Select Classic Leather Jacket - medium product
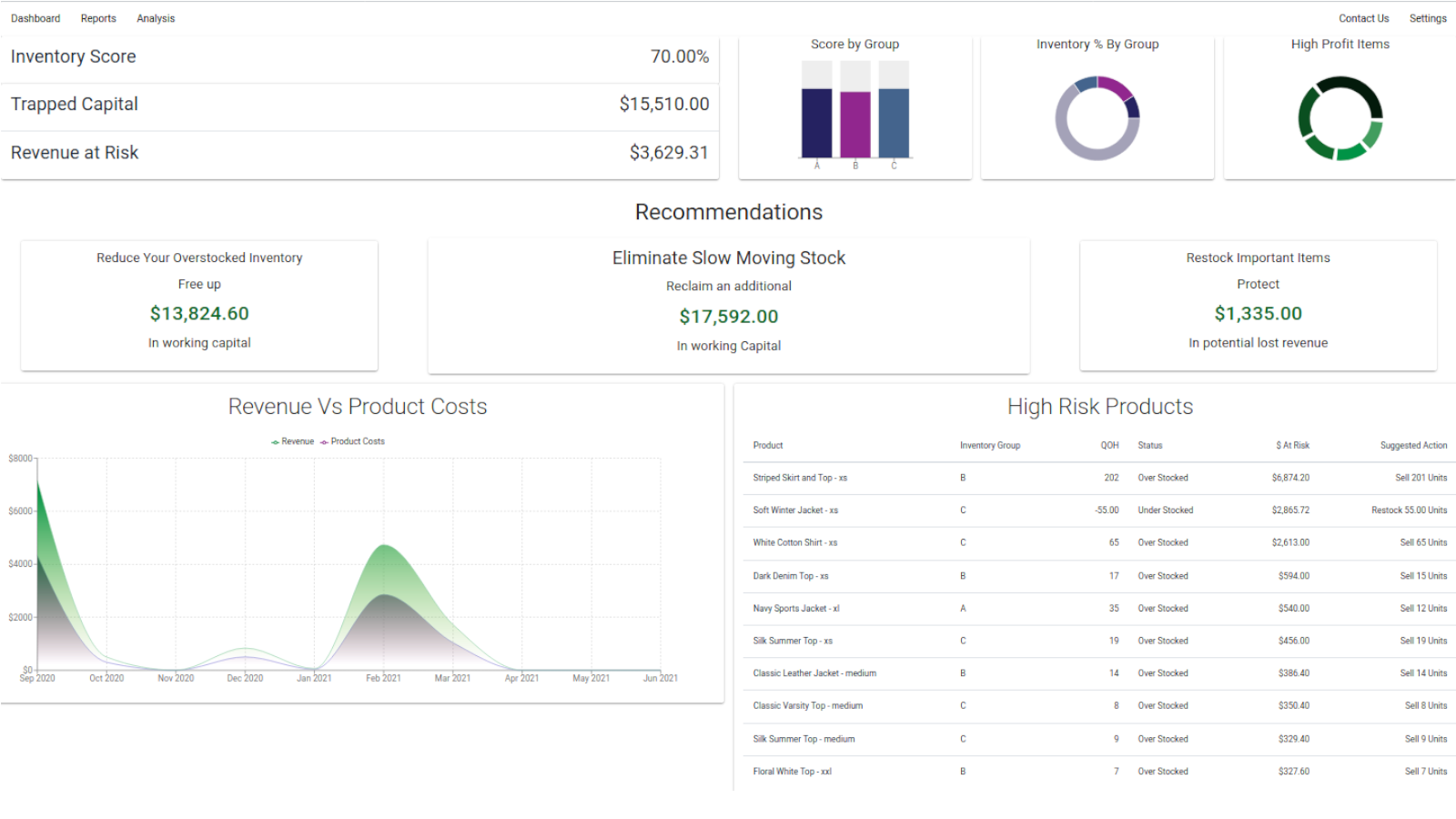 point(814,673)
